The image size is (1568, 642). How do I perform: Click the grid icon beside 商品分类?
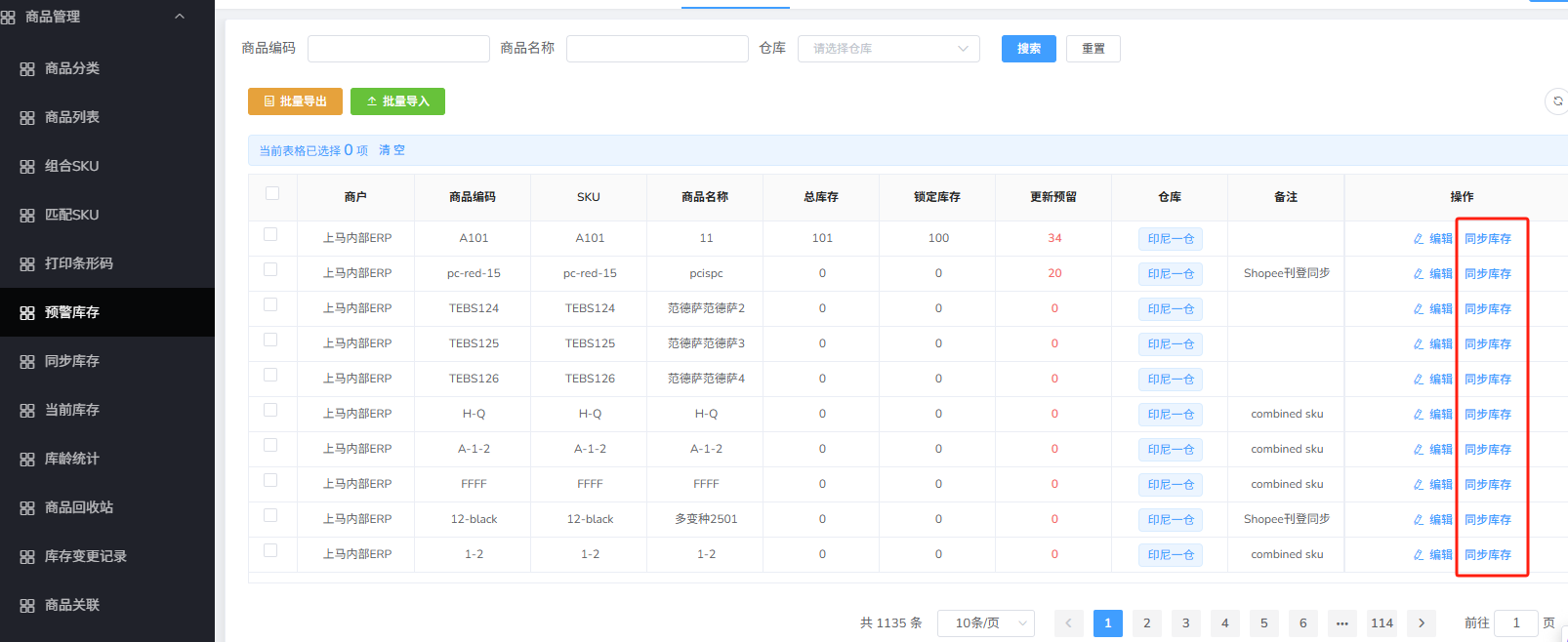pos(27,69)
